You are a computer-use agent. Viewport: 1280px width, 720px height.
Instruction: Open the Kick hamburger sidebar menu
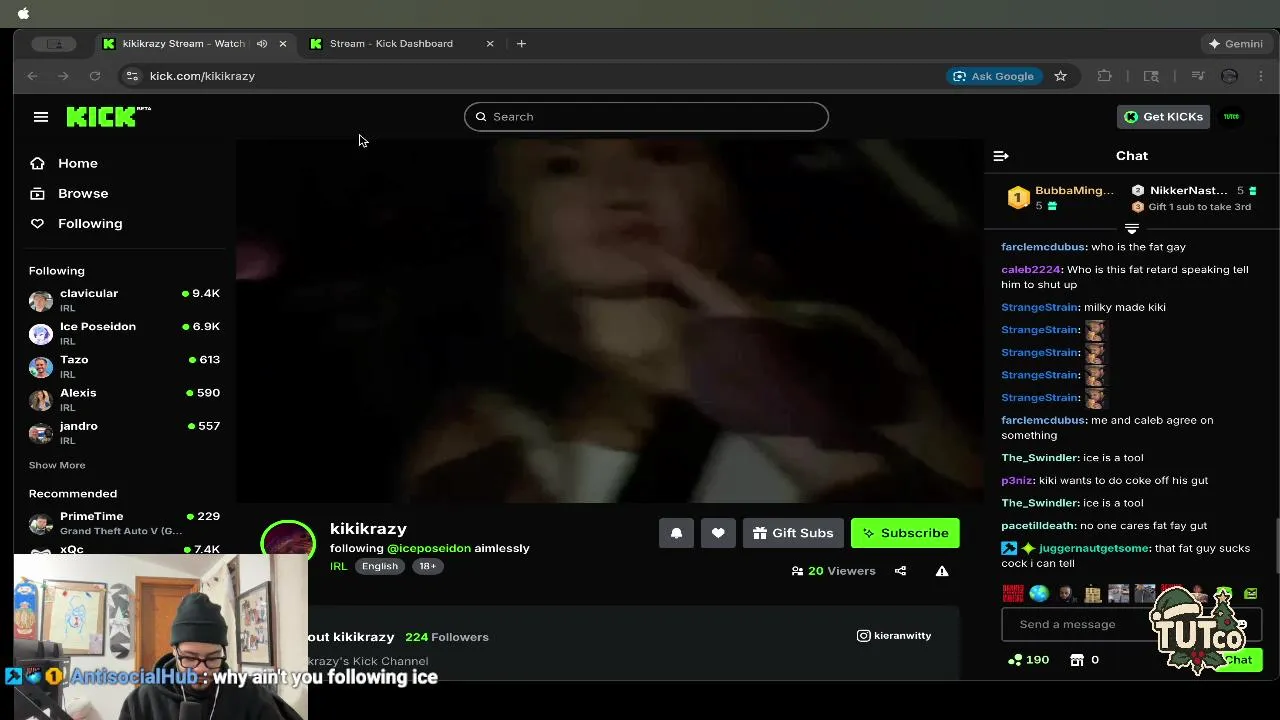click(41, 117)
